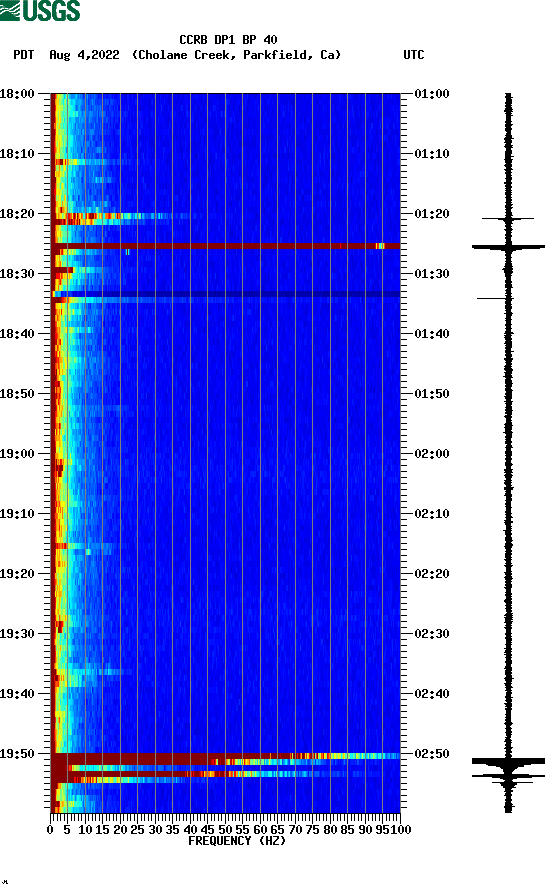Click the '19:20' PDT time label
552x893 pixels.
coord(17,574)
